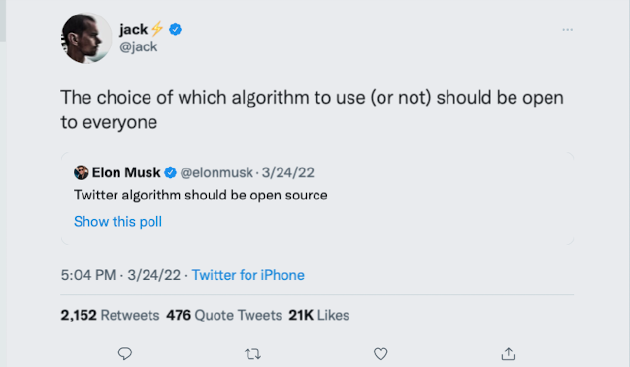
Task: Click the reply speech bubble icon
Action: [125, 354]
